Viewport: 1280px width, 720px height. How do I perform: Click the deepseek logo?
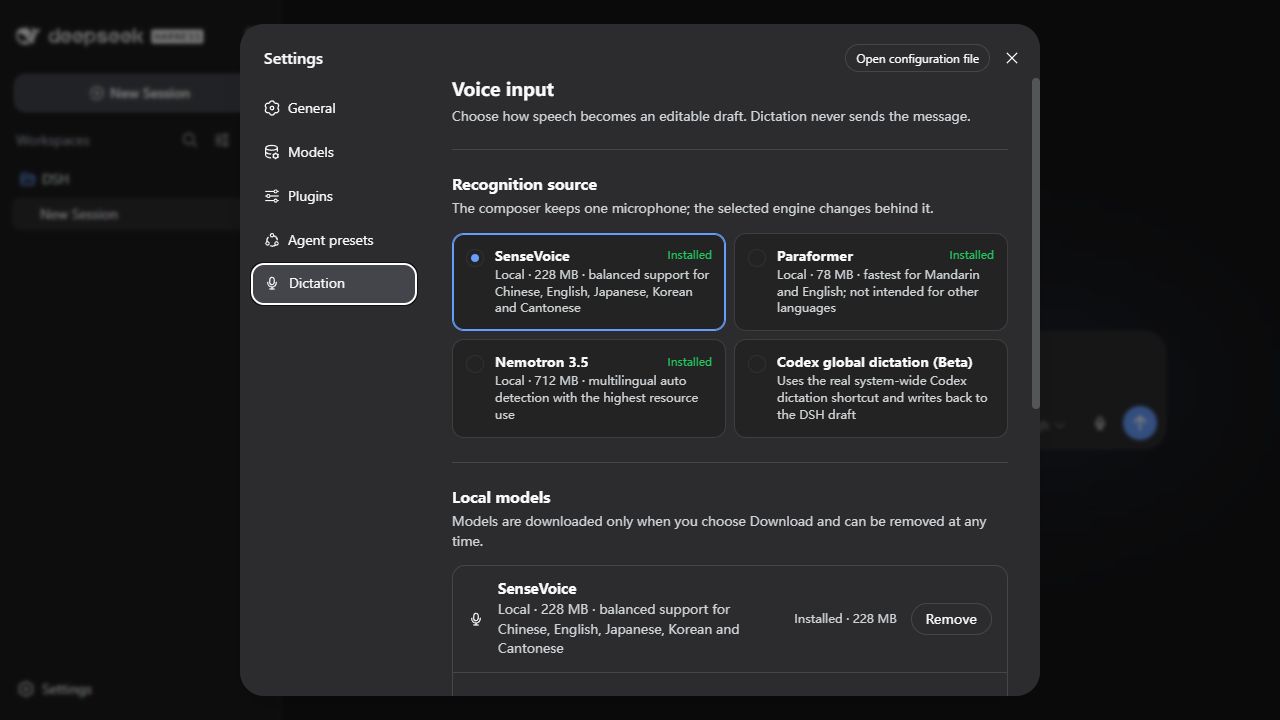pos(110,36)
